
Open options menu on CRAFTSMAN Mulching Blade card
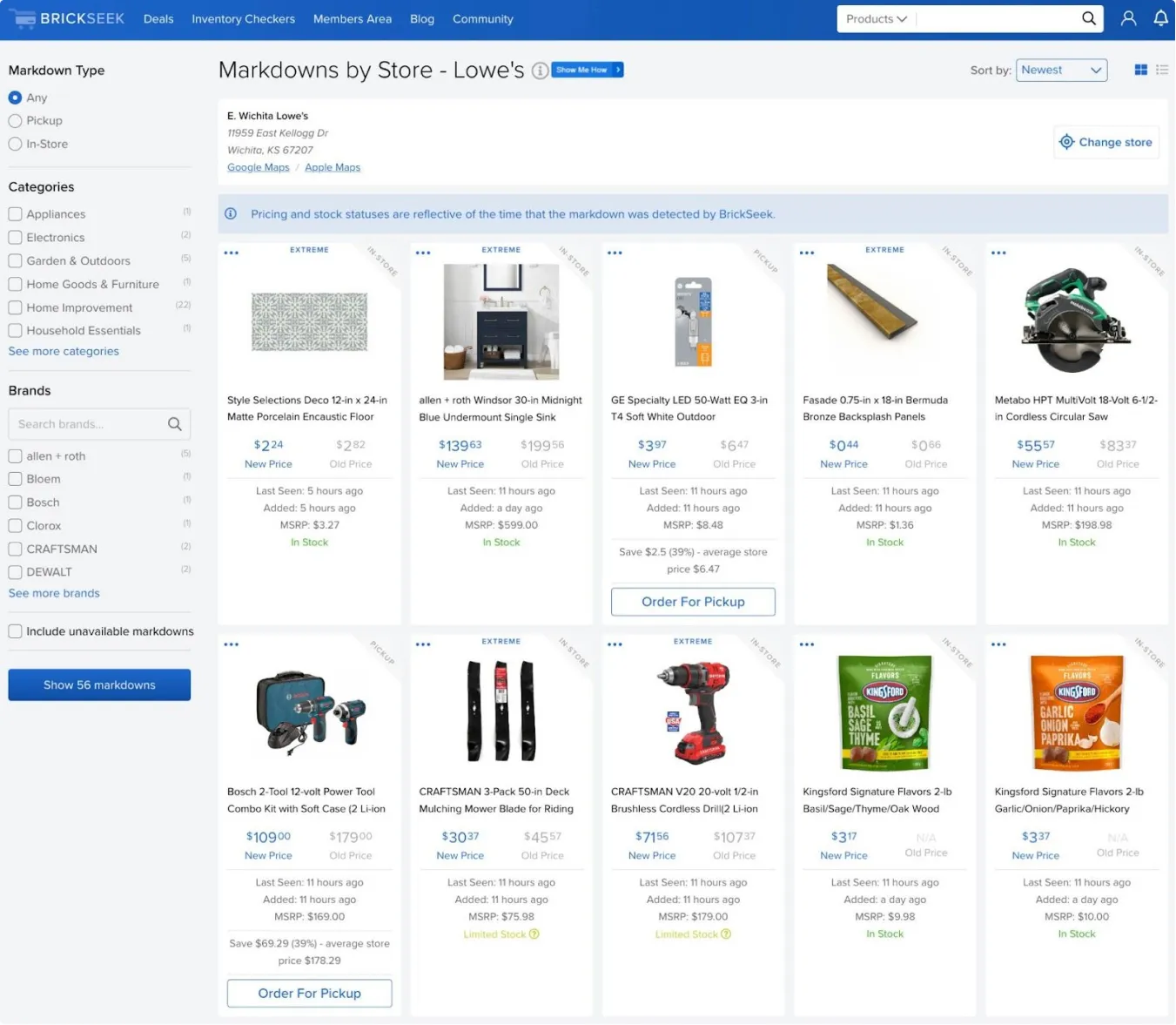[x=423, y=644]
